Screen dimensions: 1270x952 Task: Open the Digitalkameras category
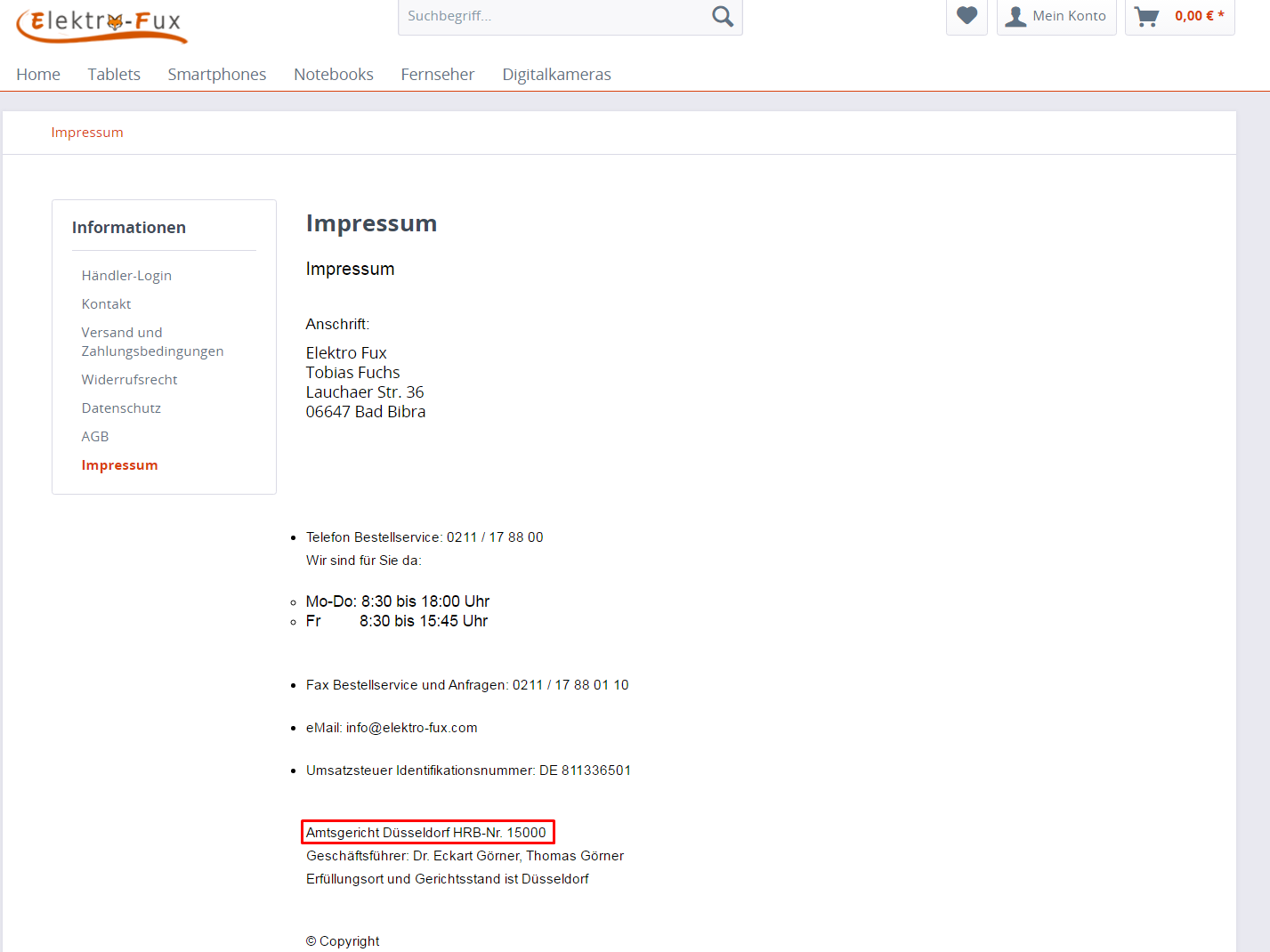pos(557,75)
